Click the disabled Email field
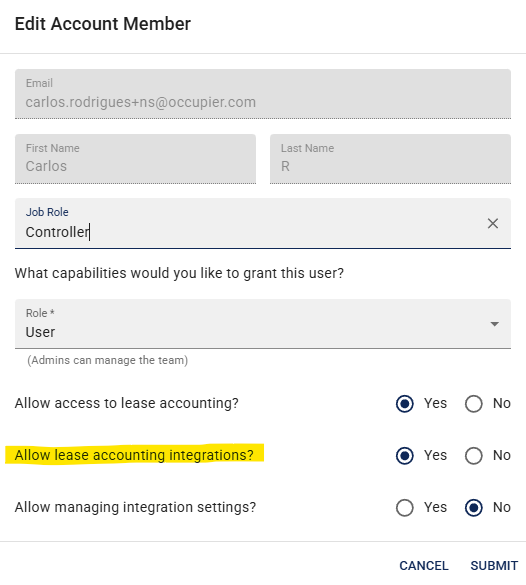 263,94
